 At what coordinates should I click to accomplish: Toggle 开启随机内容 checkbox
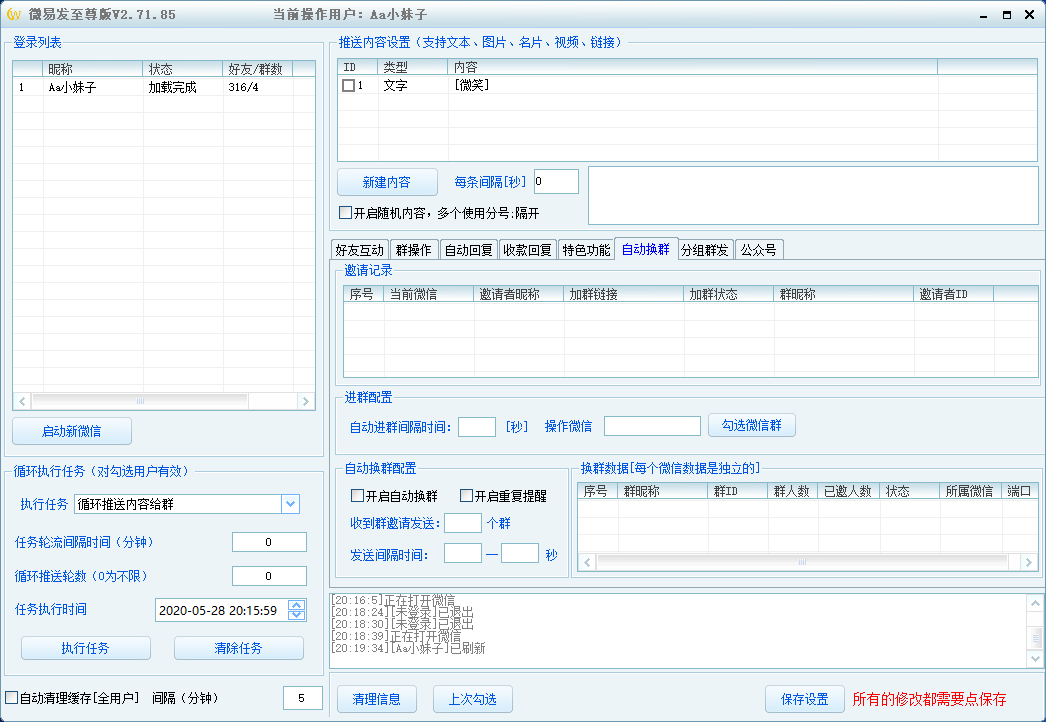[x=346, y=213]
